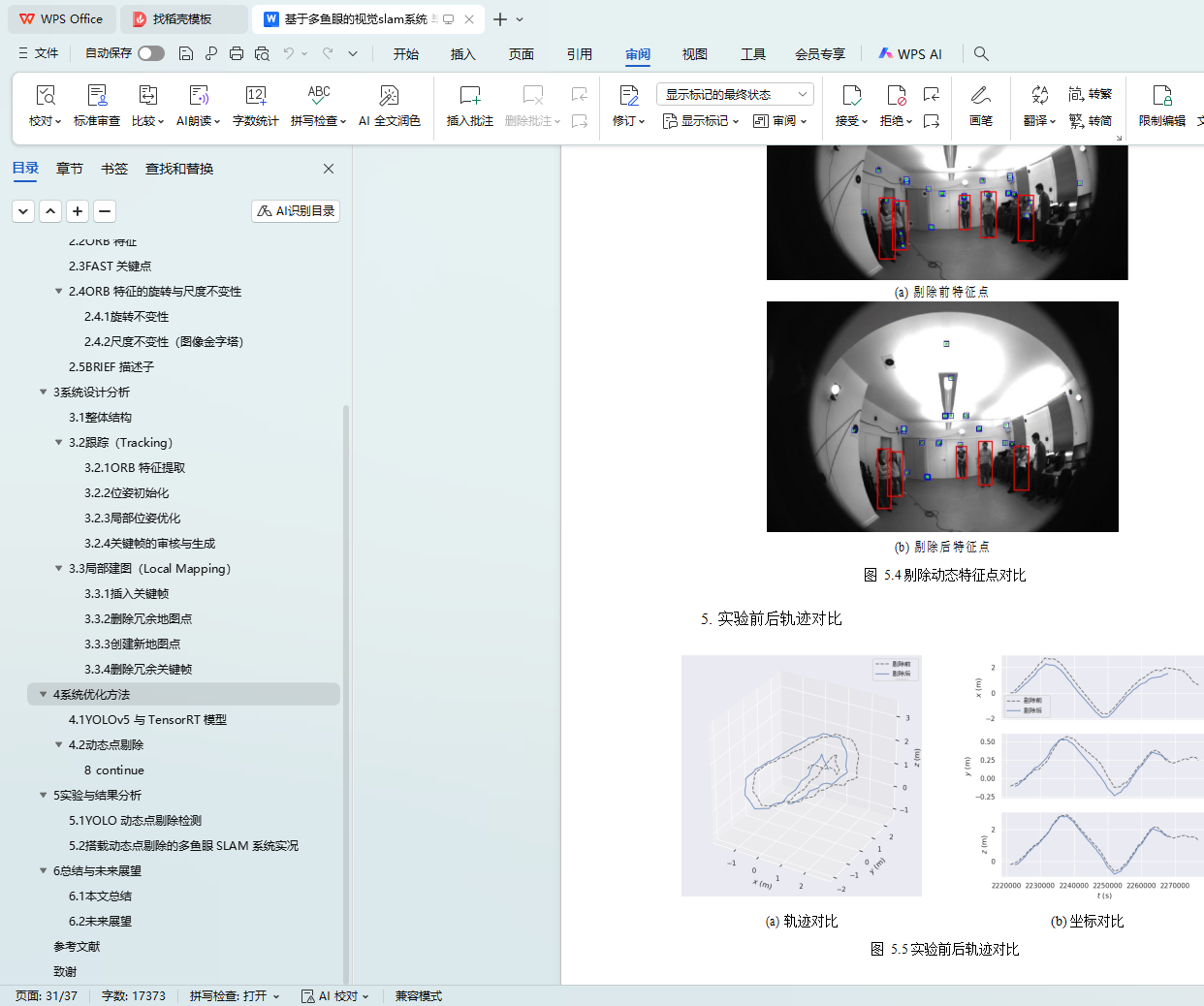Expand the 接受 accept changes dropdown
The width and height of the screenshot is (1204, 1006).
pyautogui.click(x=851, y=121)
